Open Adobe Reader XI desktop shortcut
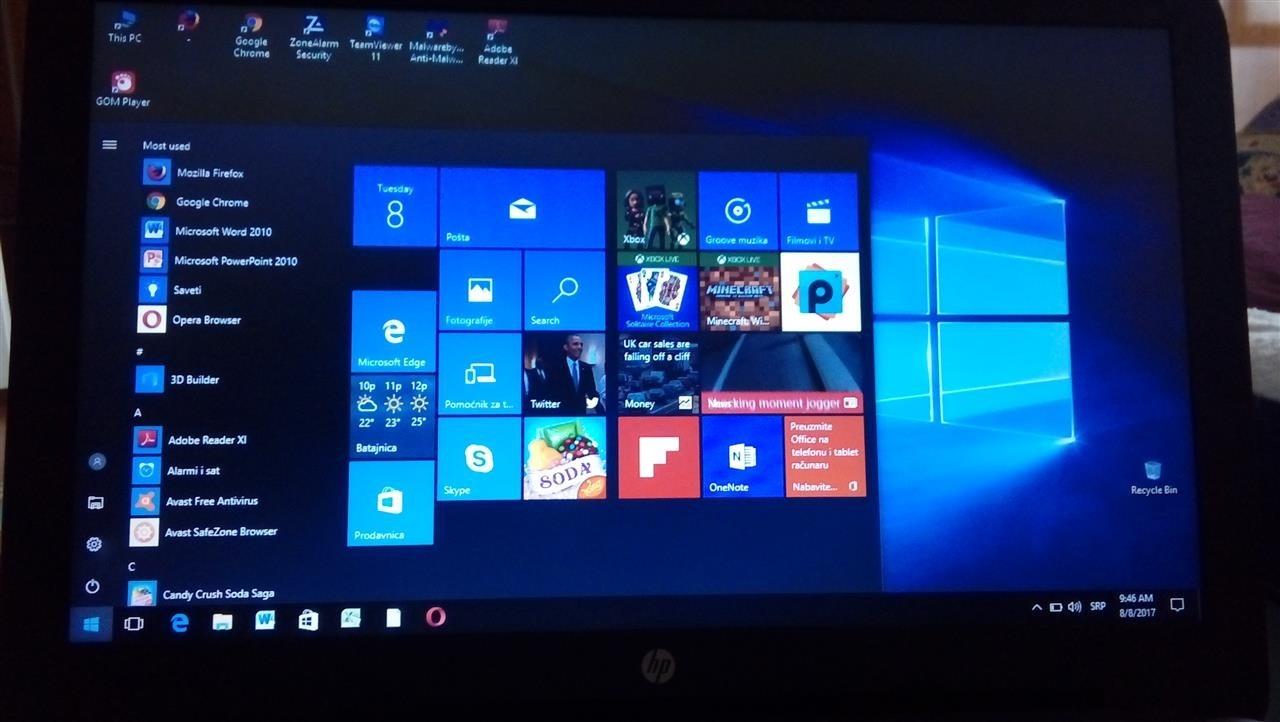 [496, 42]
